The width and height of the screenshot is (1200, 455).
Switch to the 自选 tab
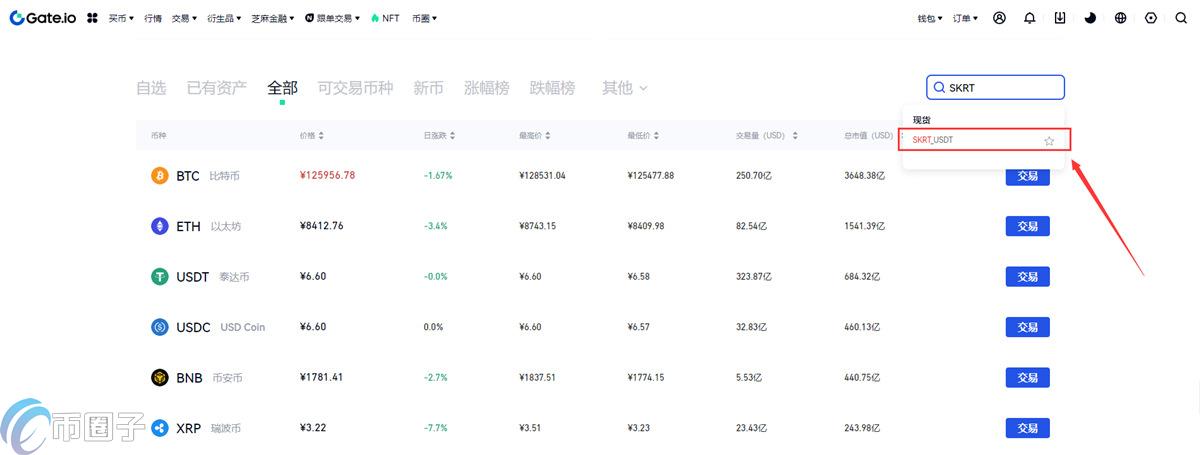click(151, 88)
